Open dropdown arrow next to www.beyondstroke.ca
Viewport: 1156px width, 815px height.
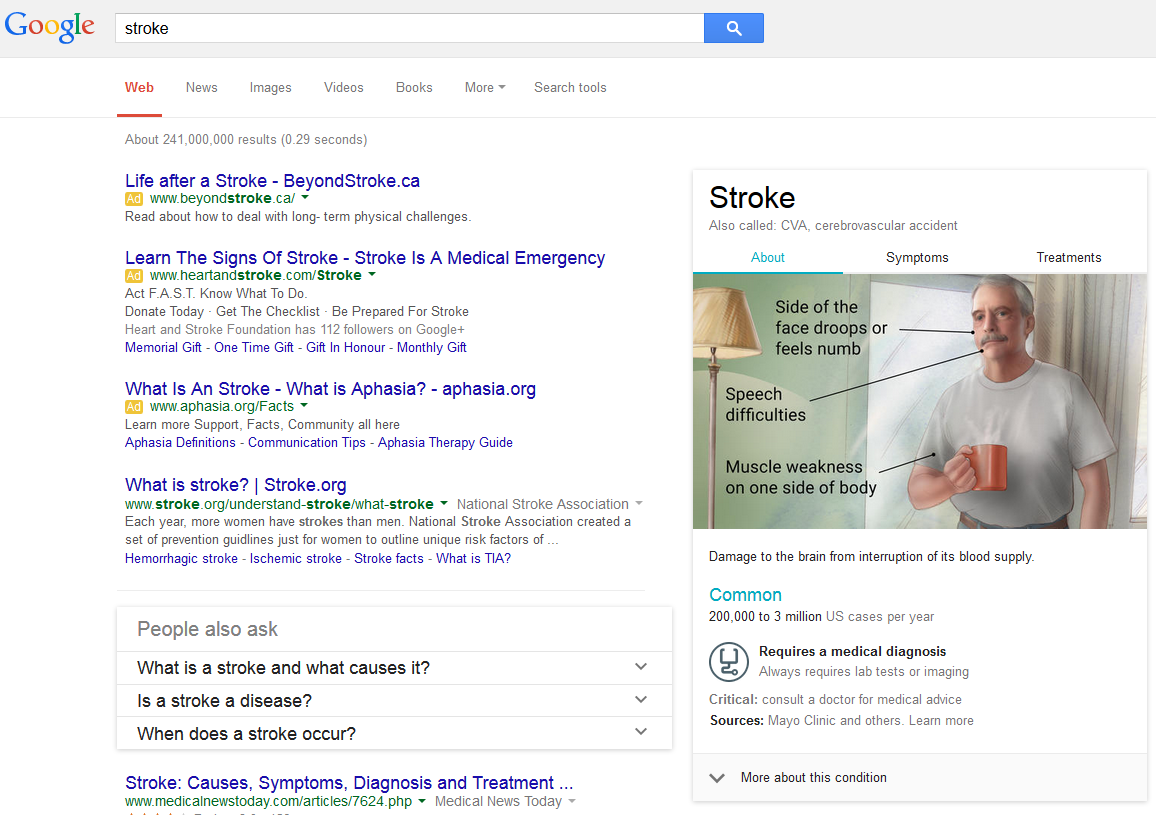coord(305,199)
